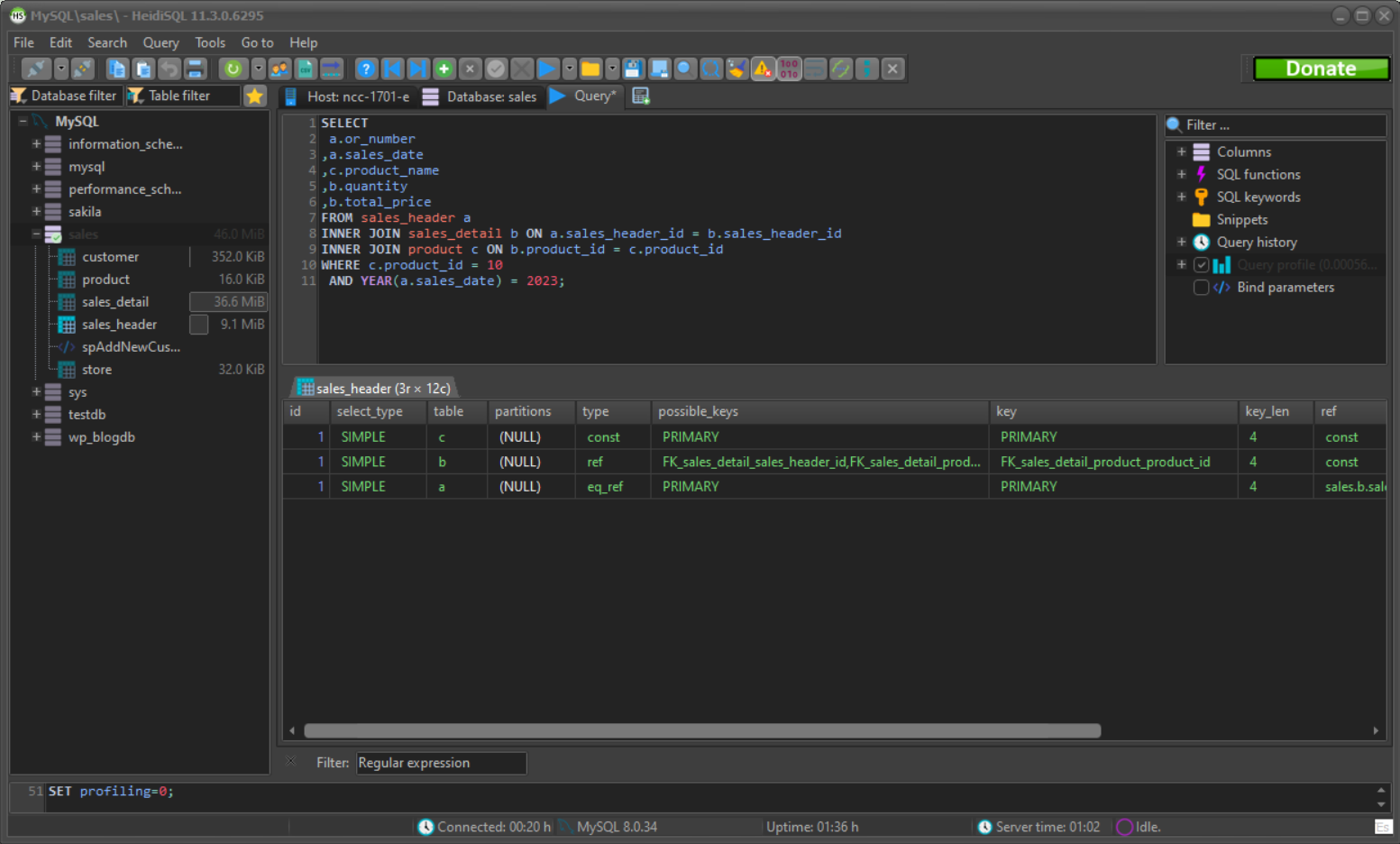Screen dimensions: 1400x844
Task: Expand the Query history node
Action: tap(1181, 242)
